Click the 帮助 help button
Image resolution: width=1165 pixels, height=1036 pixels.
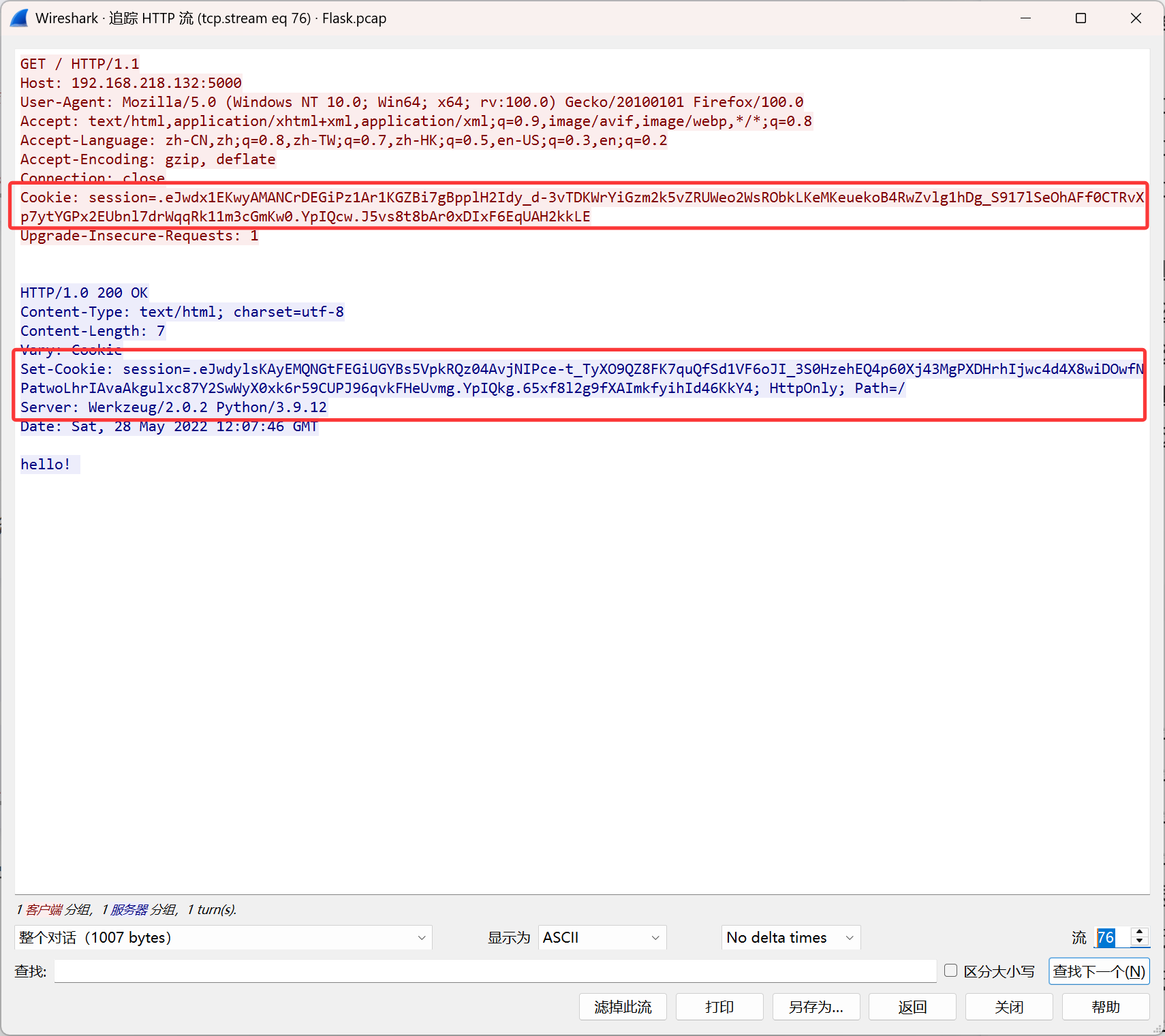1106,1007
